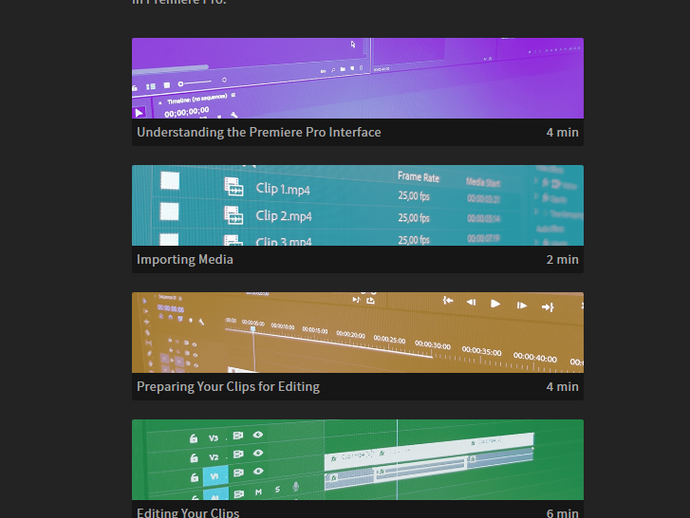Toggle the V3 track eye icon
Screen dimensions: 690x518
[258, 436]
